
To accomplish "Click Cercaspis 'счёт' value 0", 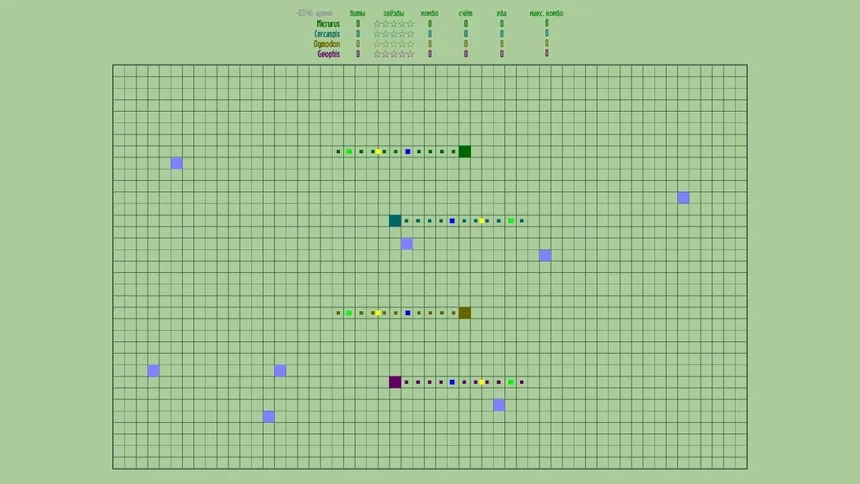I will click(466, 34).
